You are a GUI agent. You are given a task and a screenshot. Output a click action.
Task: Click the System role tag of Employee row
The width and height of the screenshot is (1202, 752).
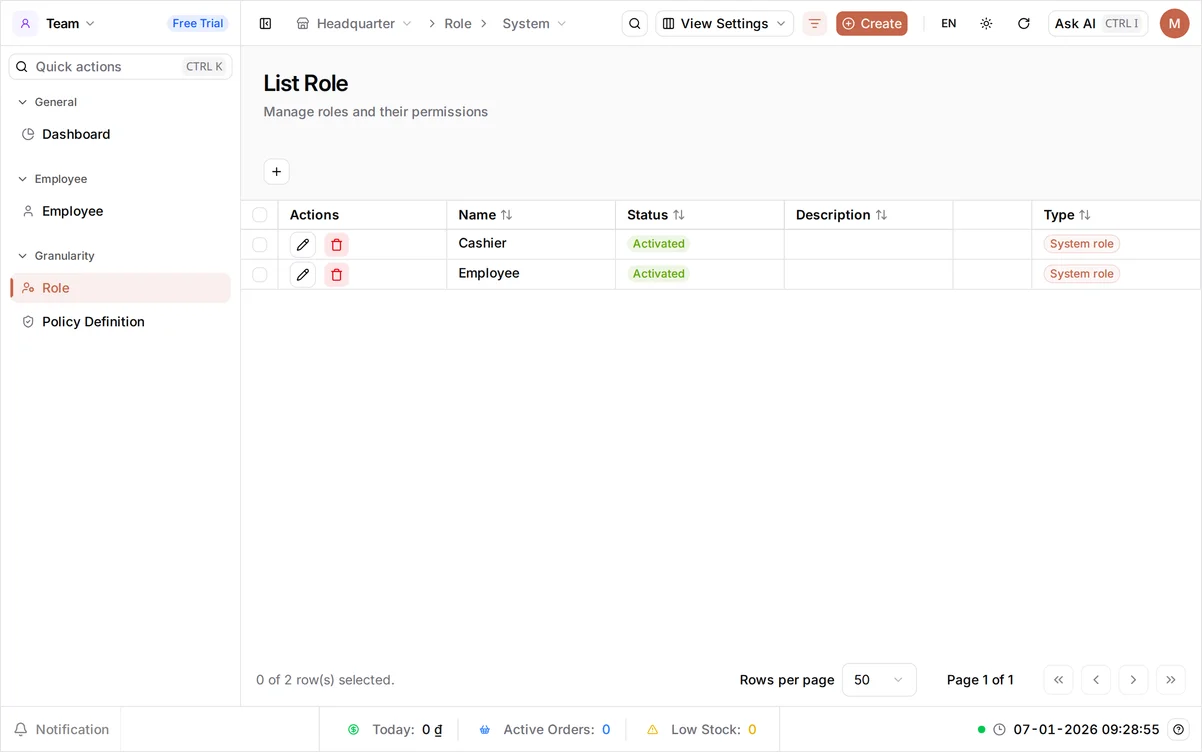click(x=1082, y=274)
